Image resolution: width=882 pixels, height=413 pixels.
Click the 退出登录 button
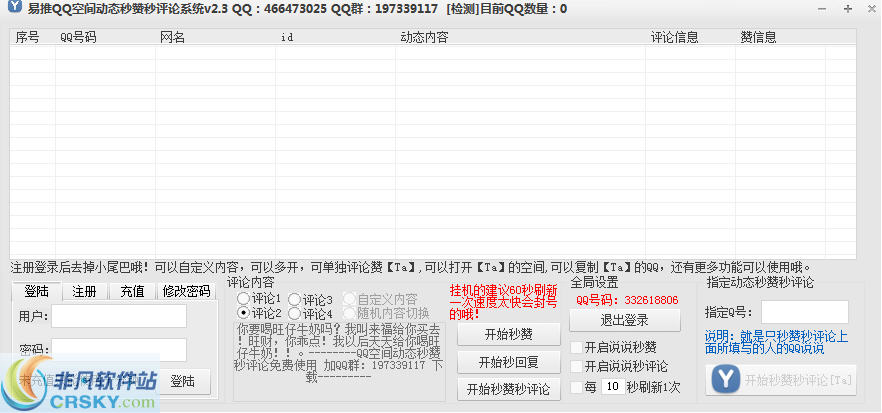(624, 320)
